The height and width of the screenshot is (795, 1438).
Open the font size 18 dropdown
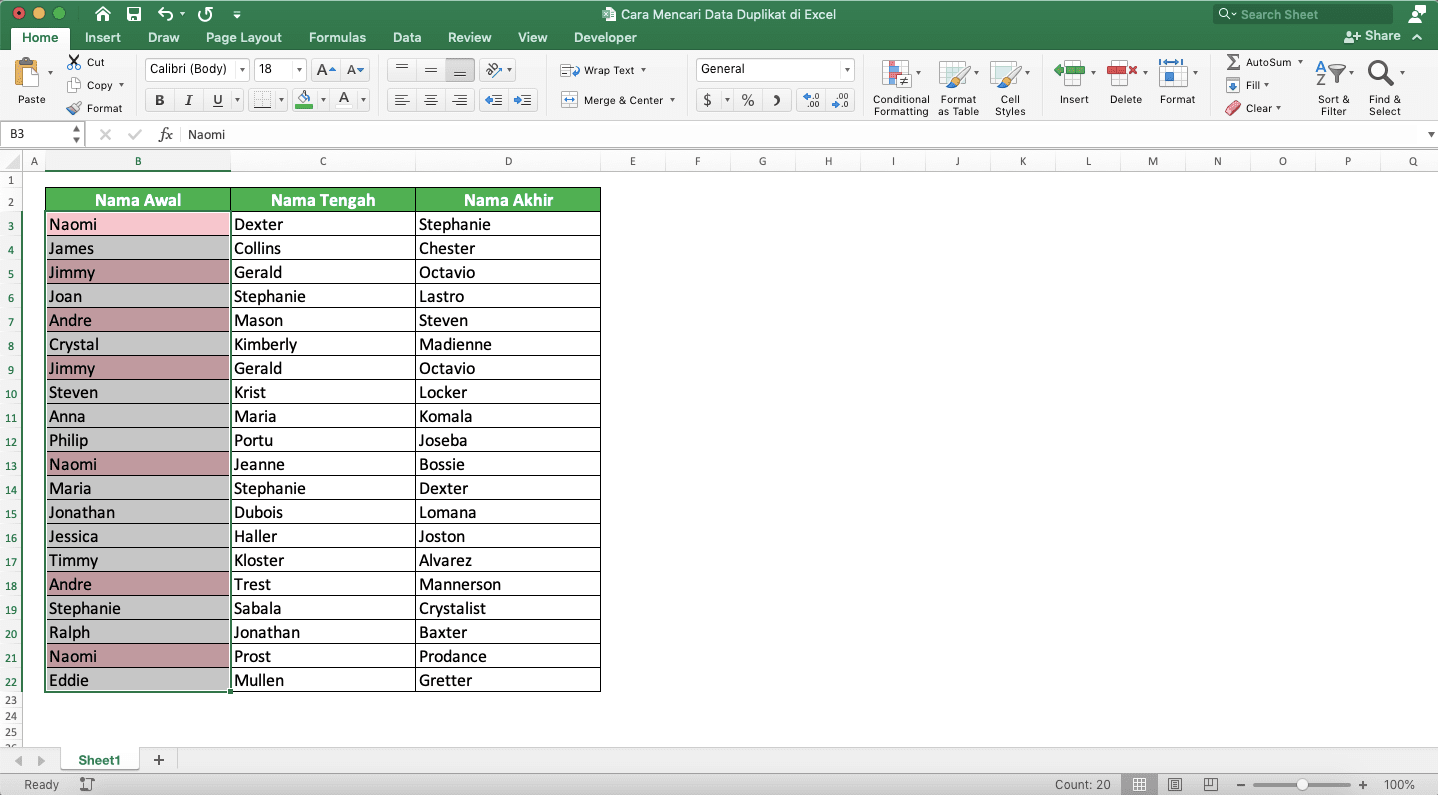click(x=299, y=70)
